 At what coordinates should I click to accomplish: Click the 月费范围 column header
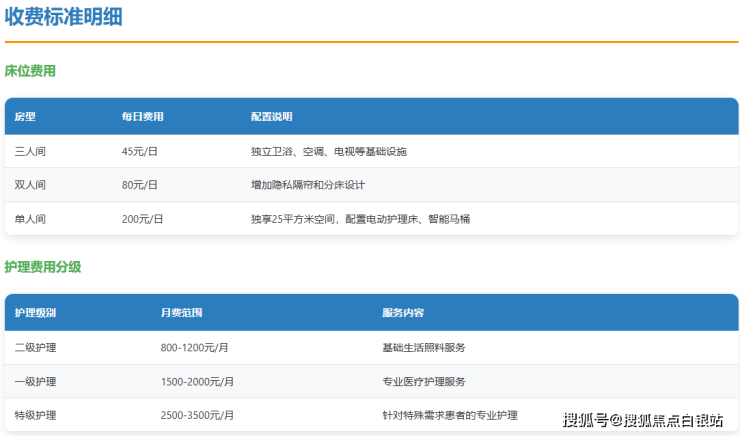click(x=181, y=313)
